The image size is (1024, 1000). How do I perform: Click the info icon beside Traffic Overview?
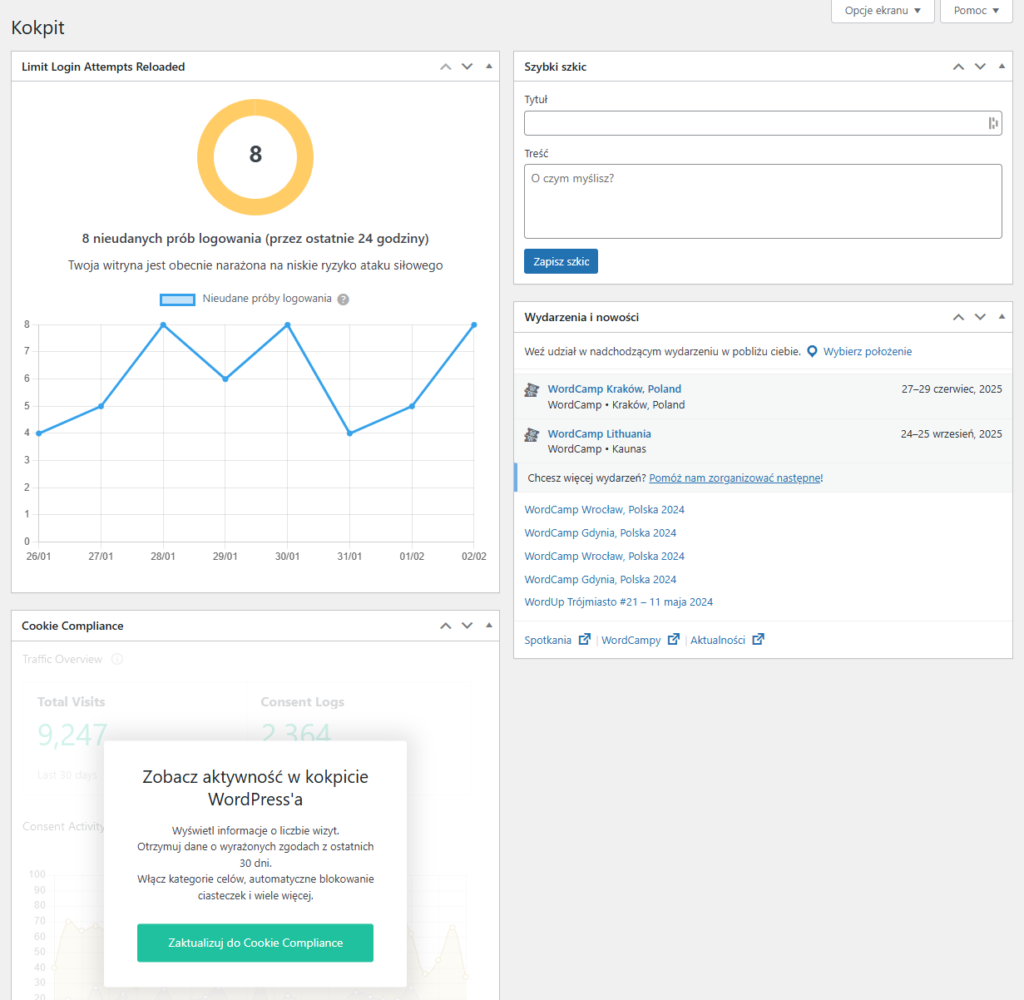tap(117, 660)
